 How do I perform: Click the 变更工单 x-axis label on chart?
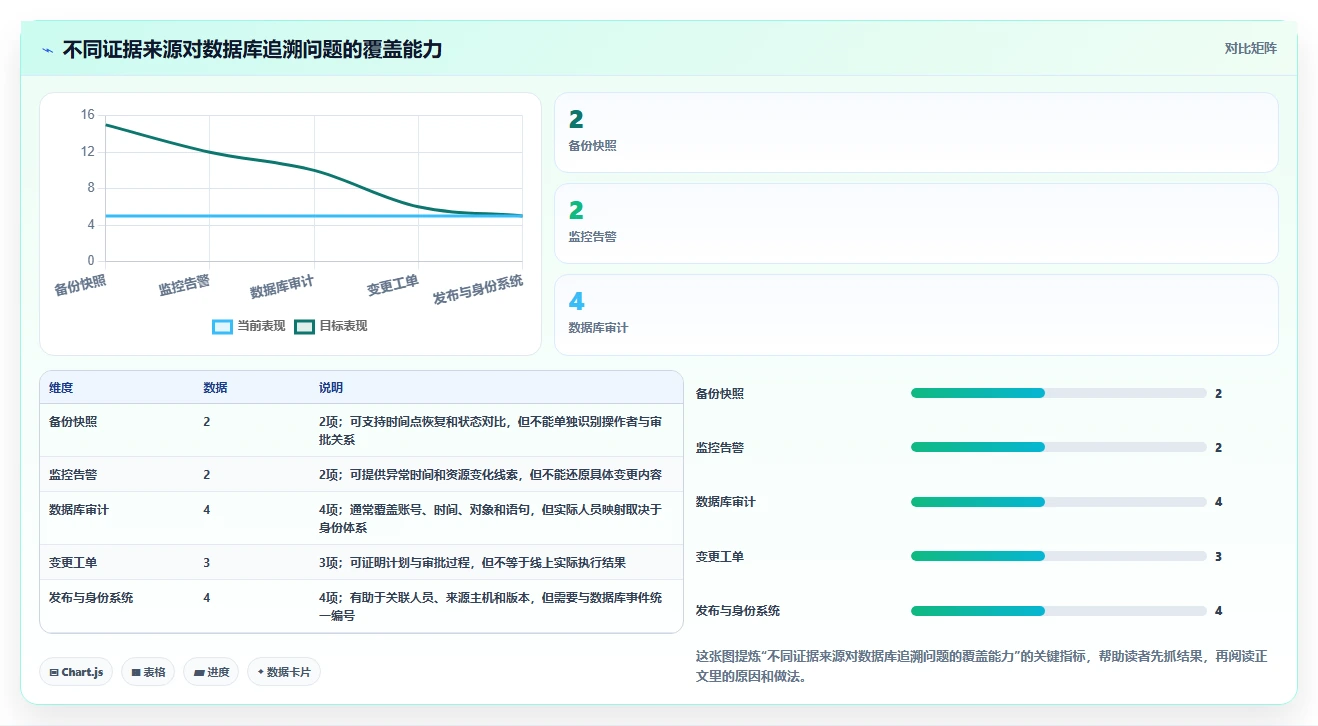393,286
